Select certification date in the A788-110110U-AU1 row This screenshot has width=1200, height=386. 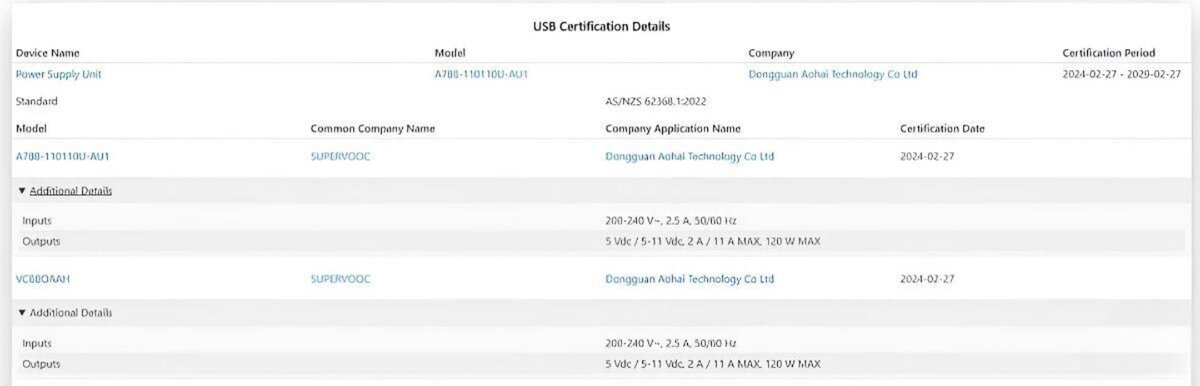coord(927,156)
